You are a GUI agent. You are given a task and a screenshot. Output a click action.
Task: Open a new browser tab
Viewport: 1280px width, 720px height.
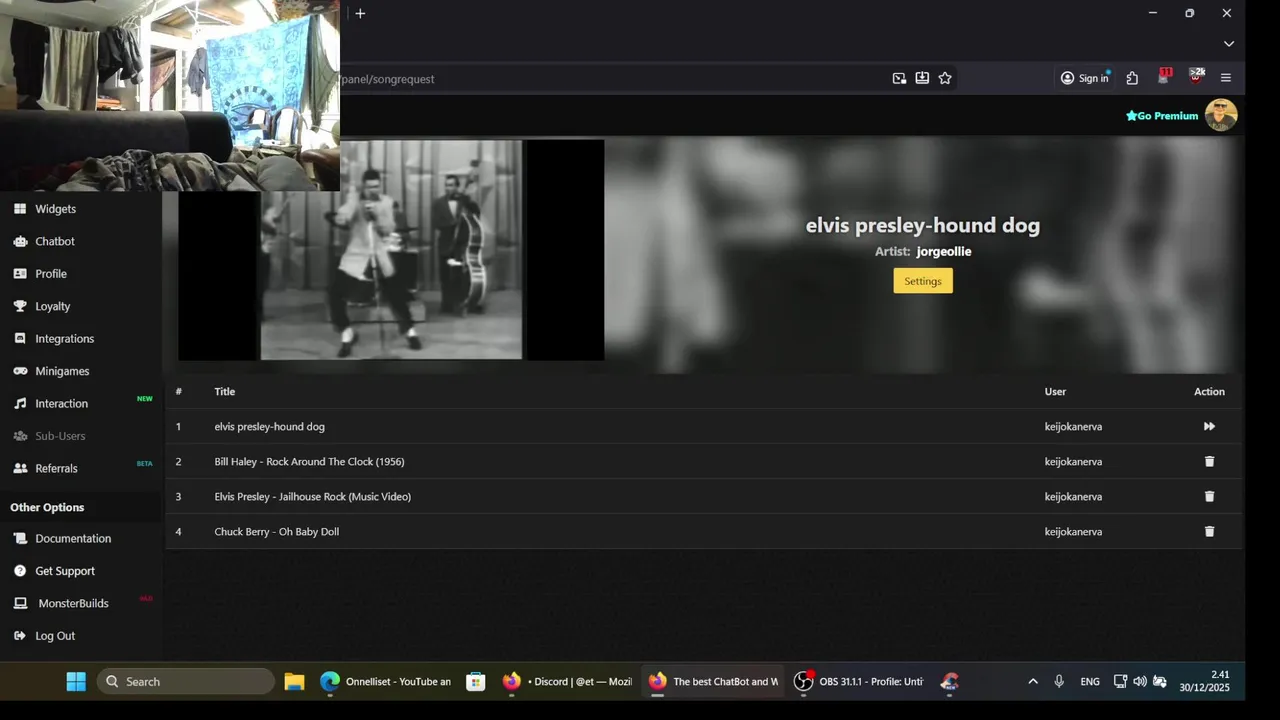click(x=360, y=13)
